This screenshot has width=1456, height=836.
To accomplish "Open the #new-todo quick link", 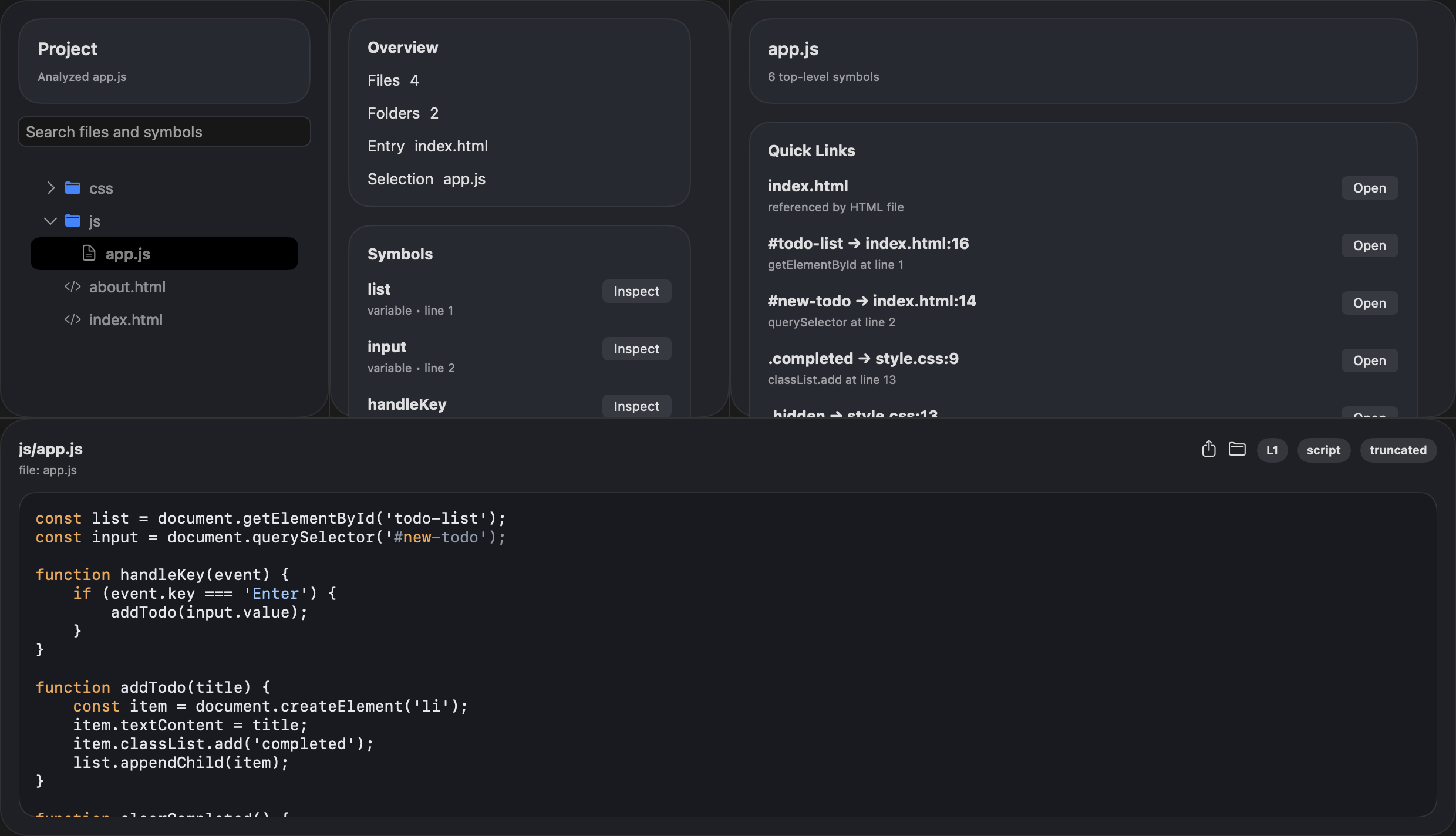I will (1369, 303).
